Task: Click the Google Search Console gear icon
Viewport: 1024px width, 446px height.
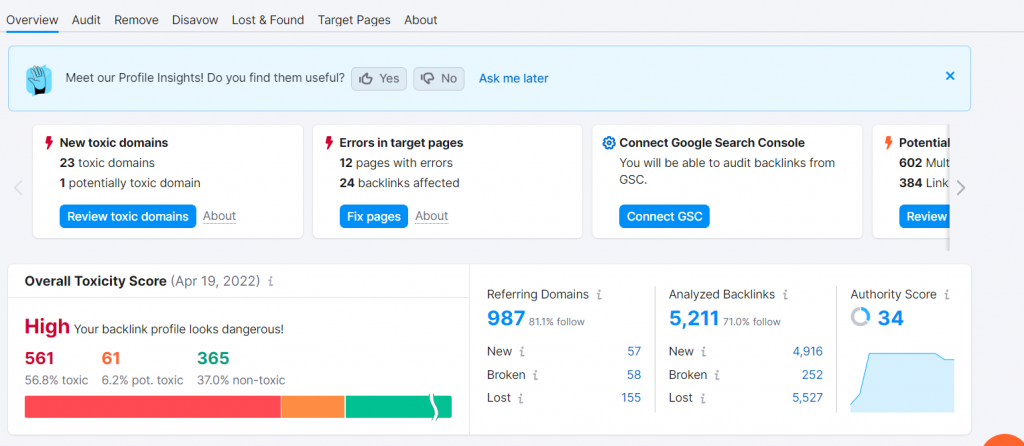Action: tap(609, 143)
